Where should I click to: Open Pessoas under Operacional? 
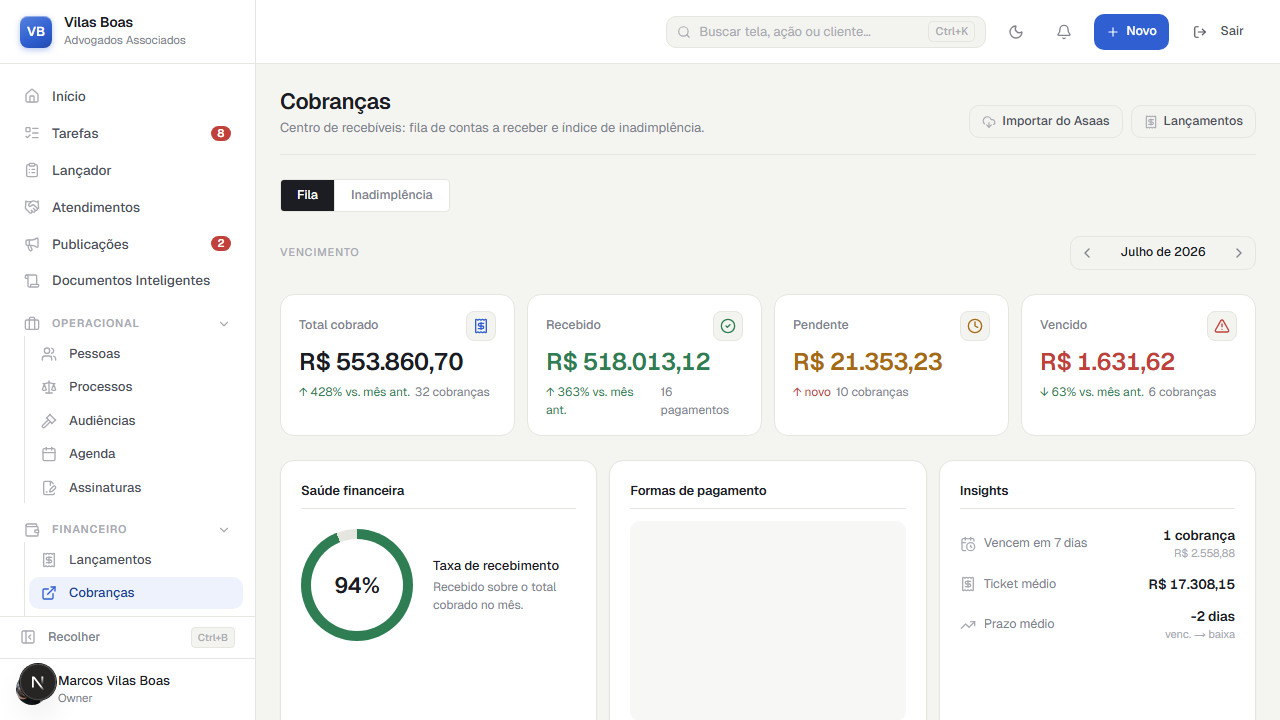[x=136, y=354]
